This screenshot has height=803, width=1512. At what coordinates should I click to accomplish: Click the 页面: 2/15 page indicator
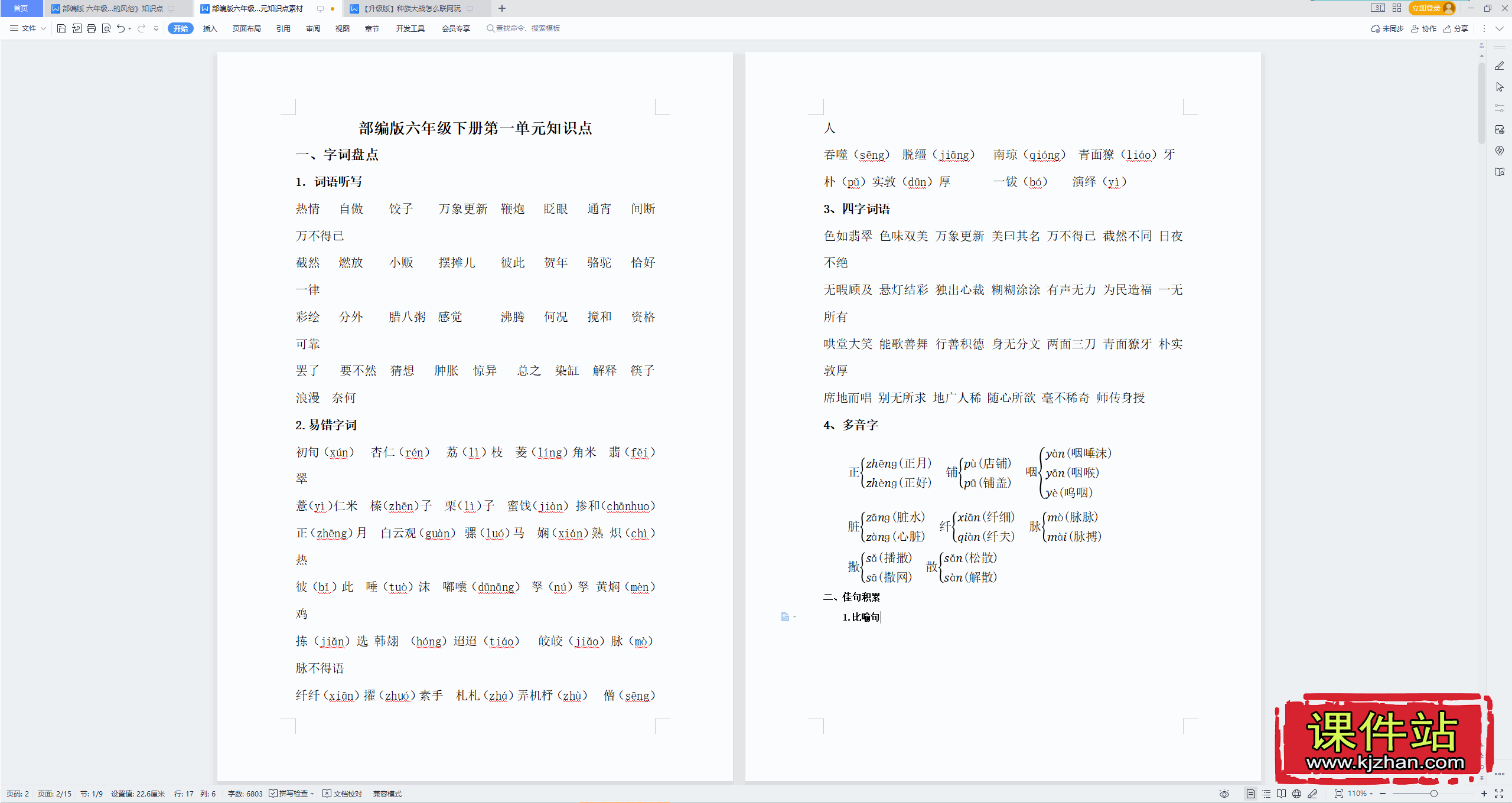tap(54, 794)
